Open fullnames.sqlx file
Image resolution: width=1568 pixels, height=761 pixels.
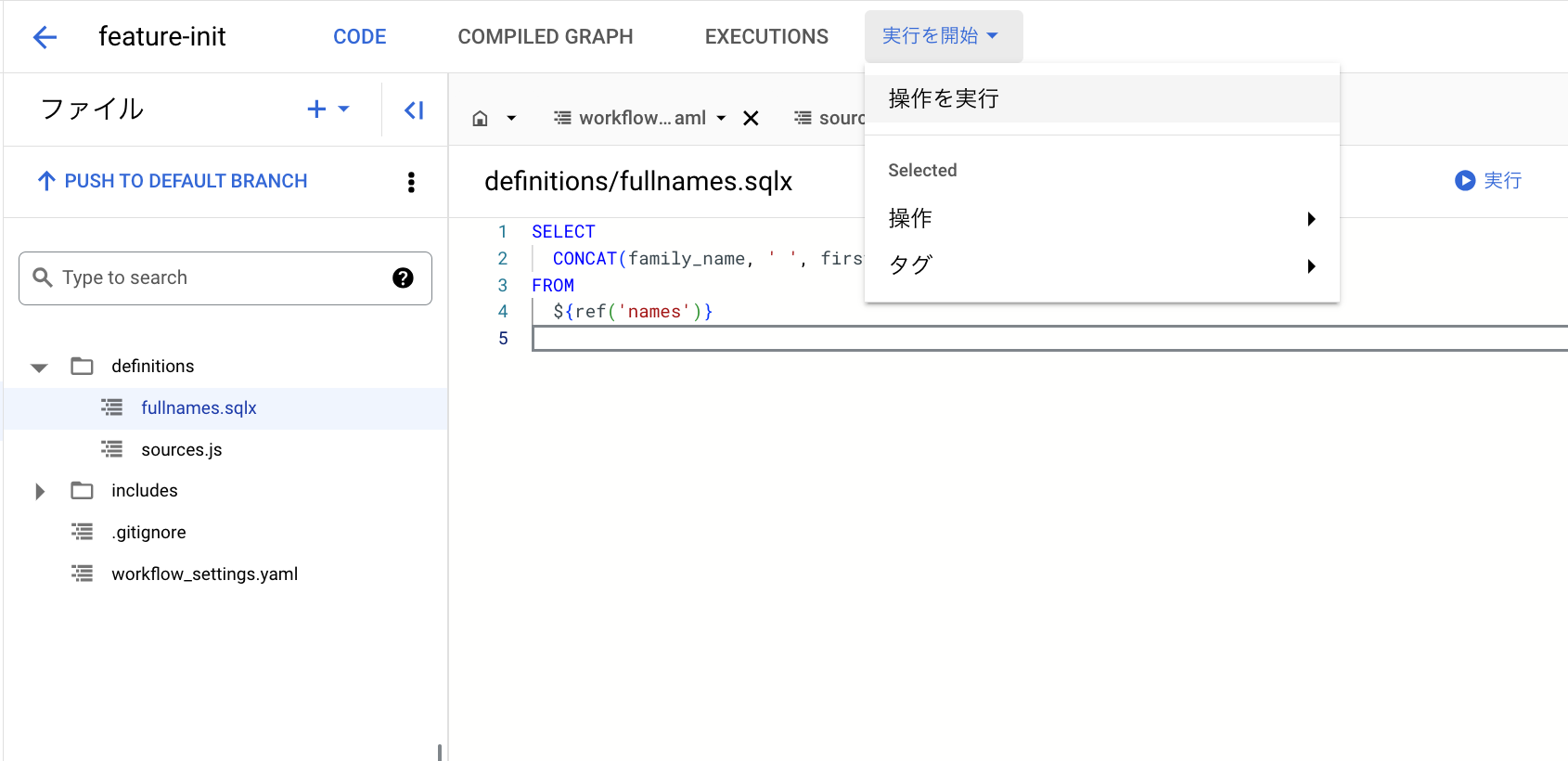(x=199, y=407)
